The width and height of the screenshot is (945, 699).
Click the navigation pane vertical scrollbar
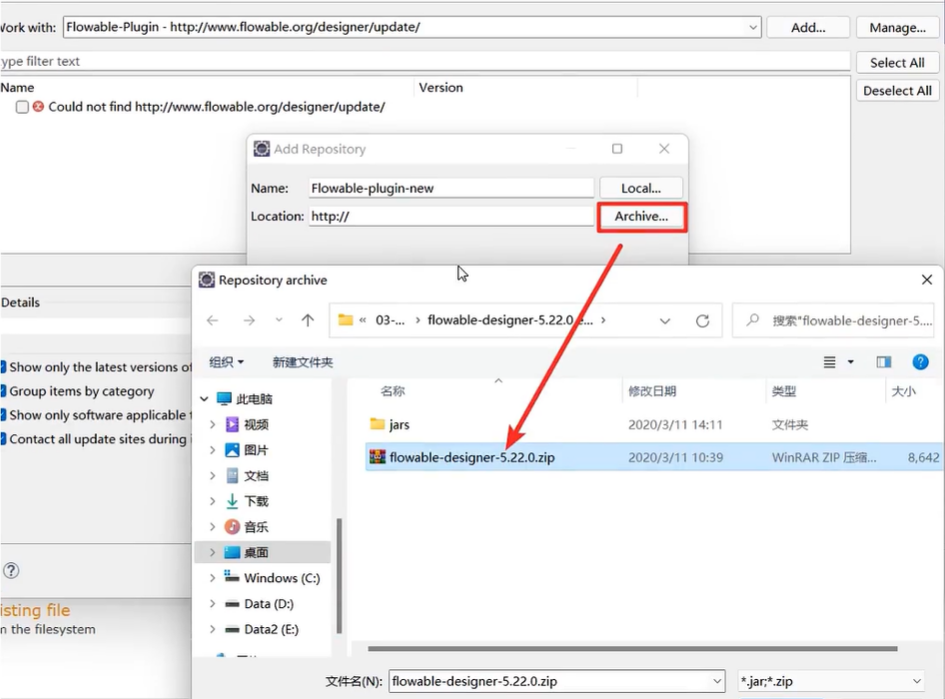pyautogui.click(x=339, y=575)
